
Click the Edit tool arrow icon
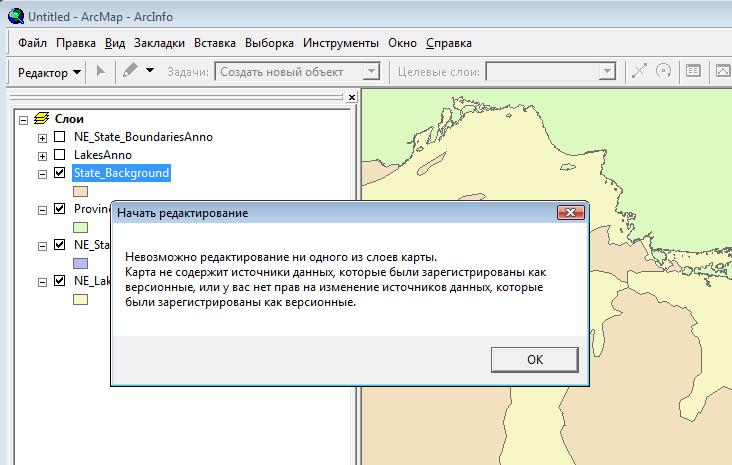point(100,71)
